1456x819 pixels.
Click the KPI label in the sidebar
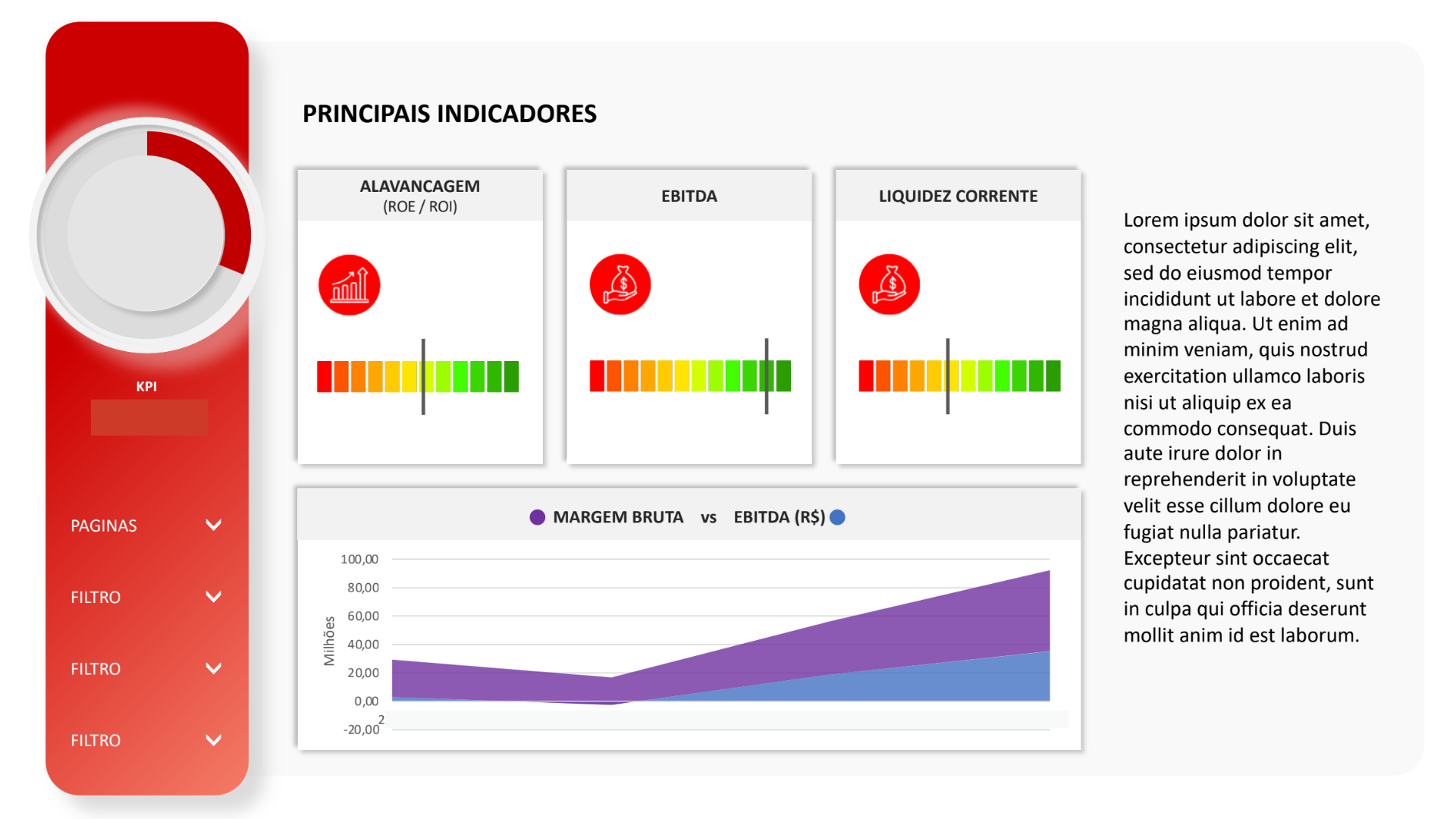pos(146,386)
